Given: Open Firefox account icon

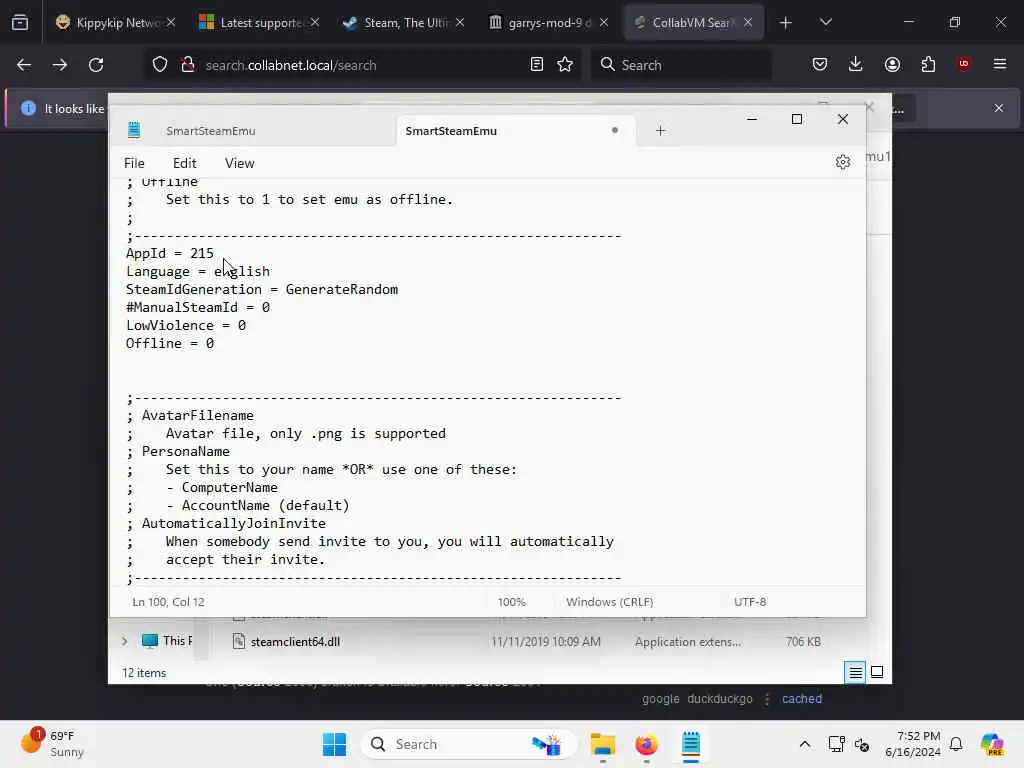Looking at the screenshot, I should (x=892, y=65).
